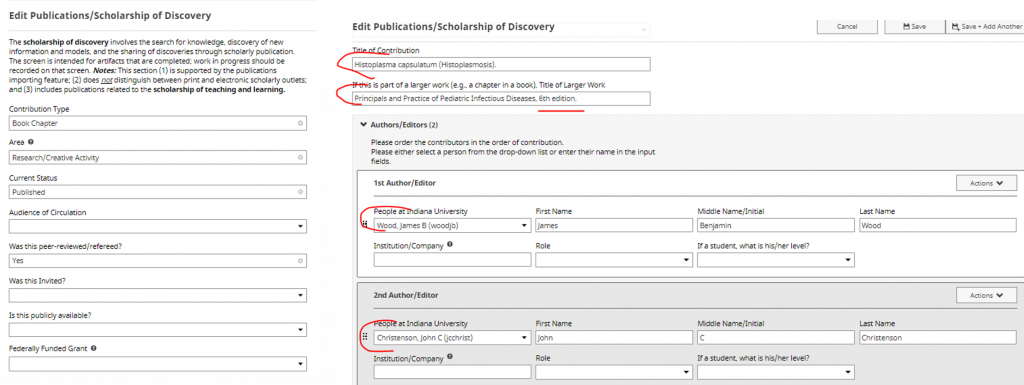1024x385 pixels.
Task: Click the Cancel button
Action: (847, 26)
